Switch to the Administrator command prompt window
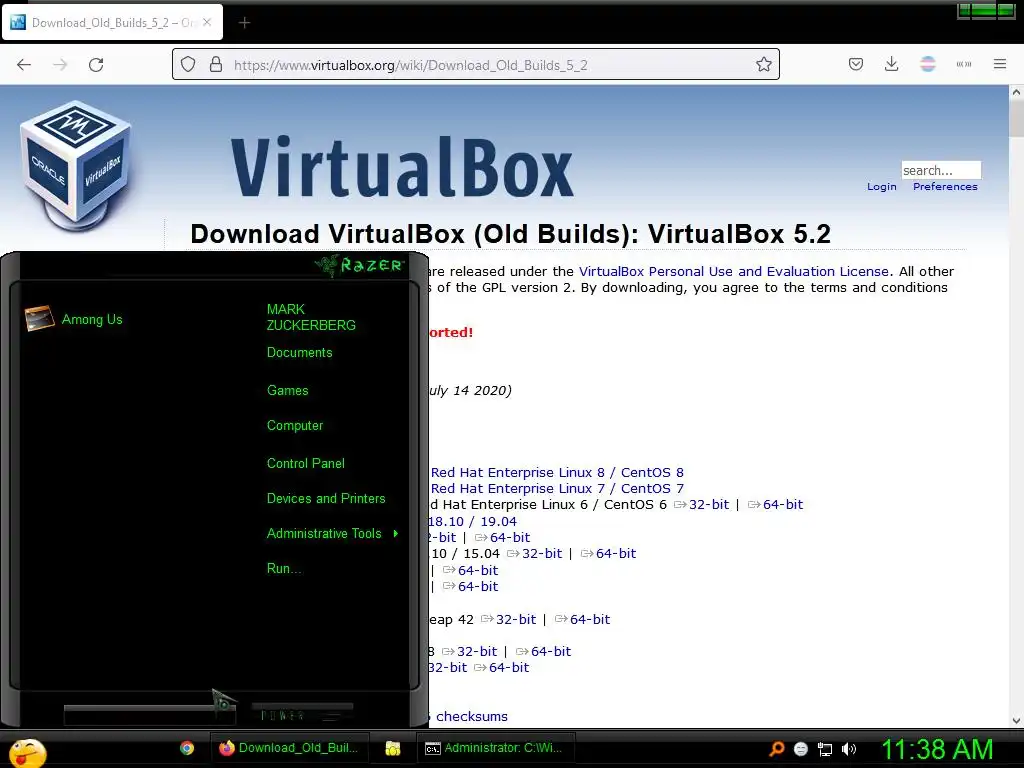1024x768 pixels. click(x=494, y=748)
